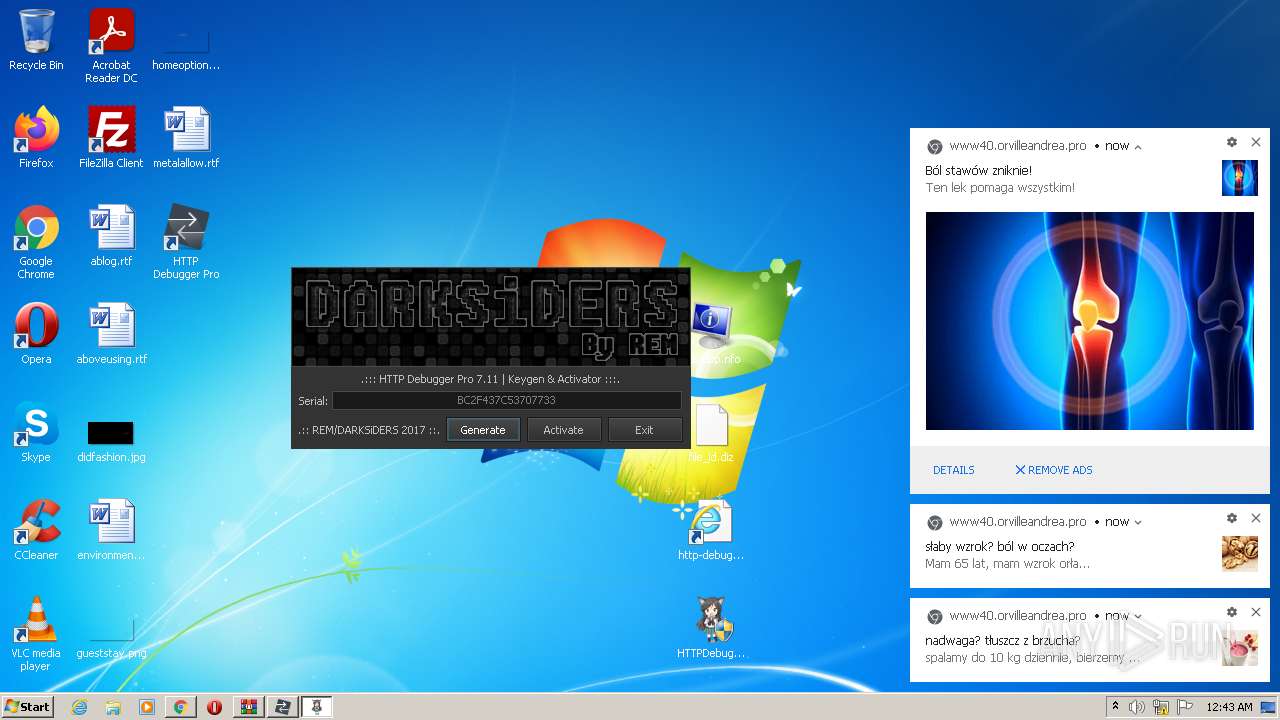Open Internet Explorer from the taskbar

(x=79, y=707)
